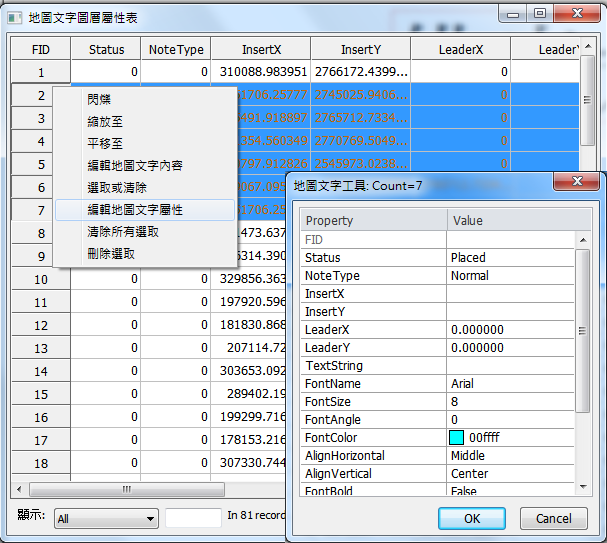
Task: Select 清除所有選取 in the context menu
Action: [122, 232]
